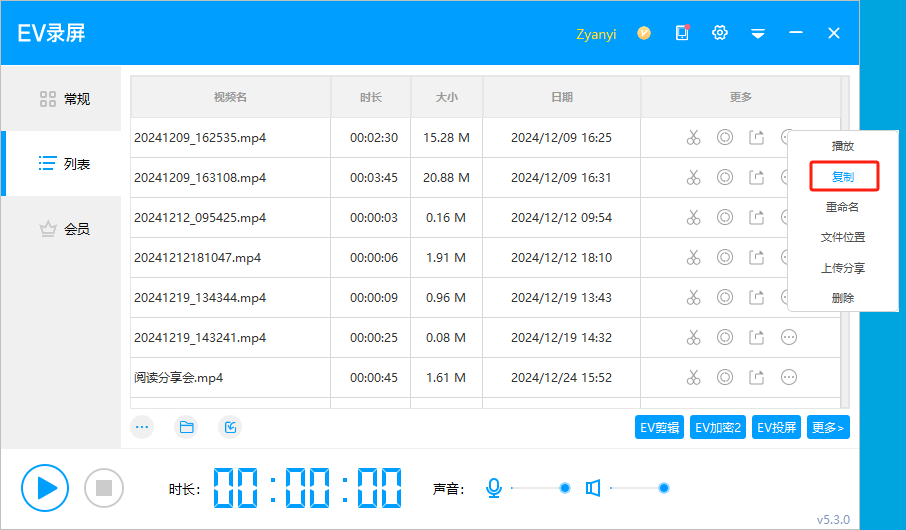This screenshot has height=530, width=906.
Task: Select the 20241212181047.mp4 file row
Action: pos(230,258)
